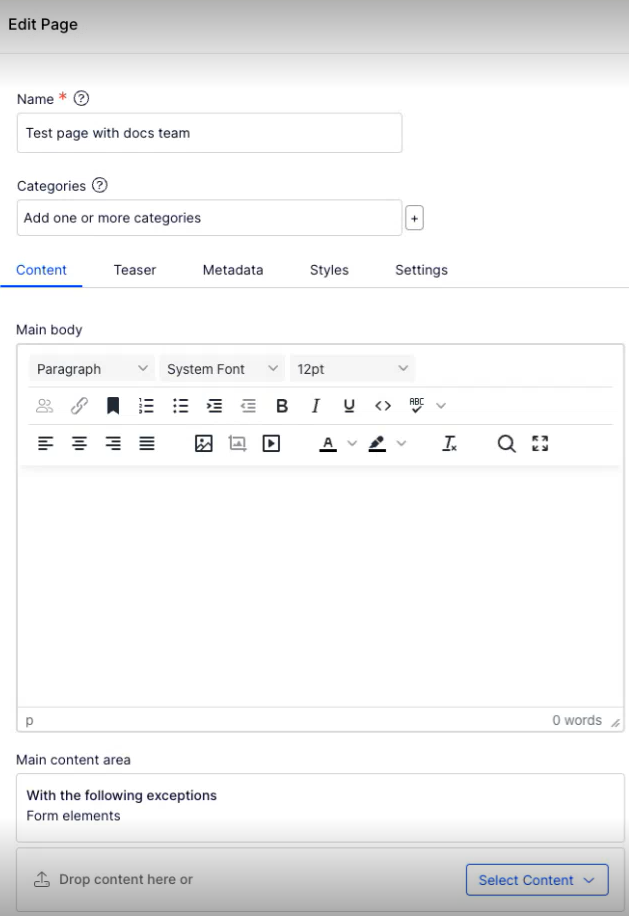Open the Select Content dropdown button
This screenshot has height=916, width=629.
(x=537, y=880)
